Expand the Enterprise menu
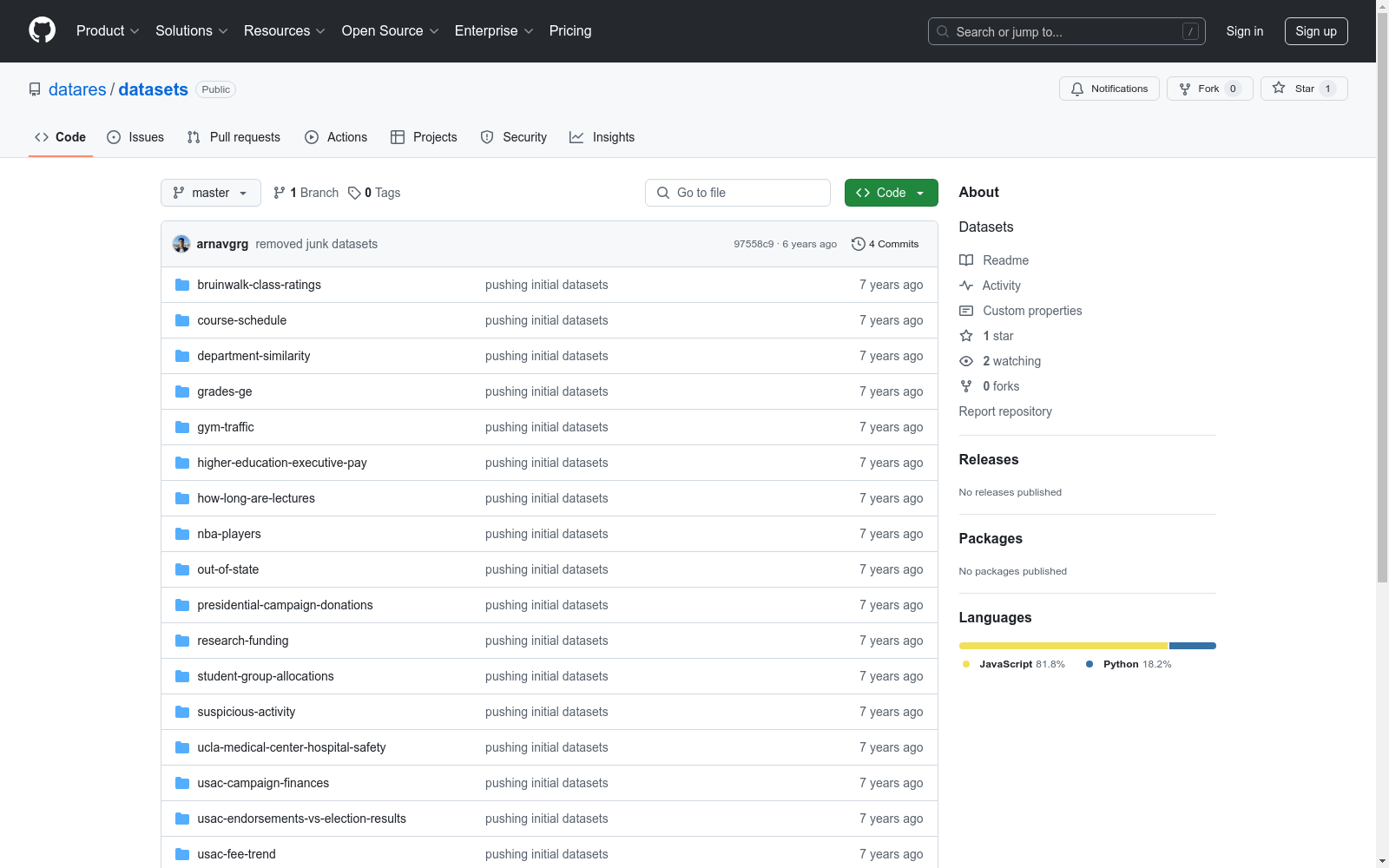The image size is (1389, 868). 494,30
